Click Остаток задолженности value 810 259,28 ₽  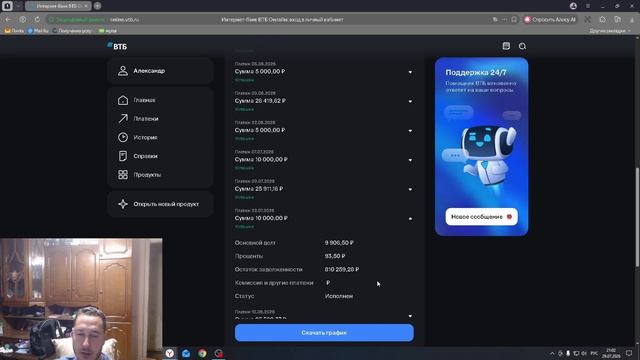point(342,270)
